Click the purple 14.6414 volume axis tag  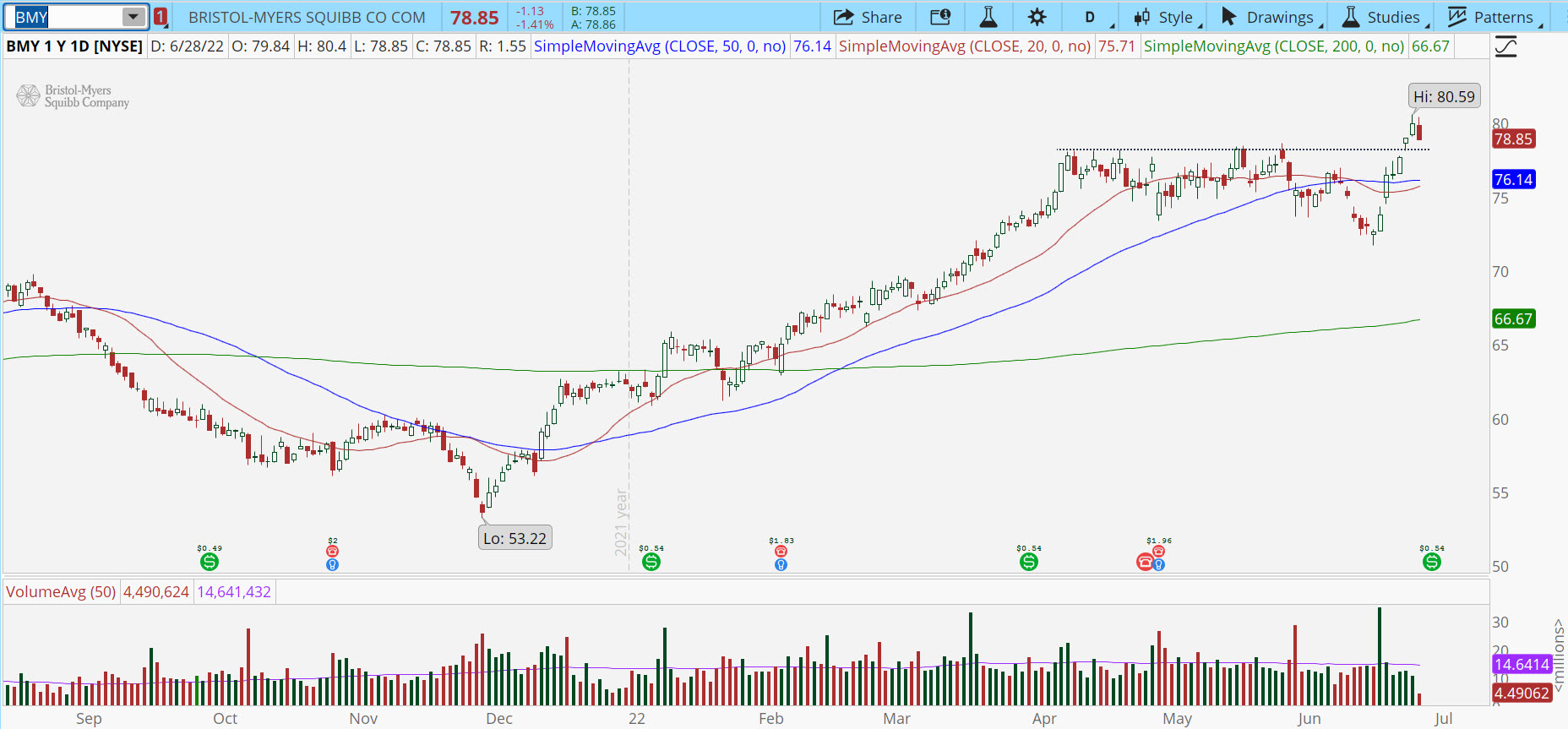[x=1522, y=665]
